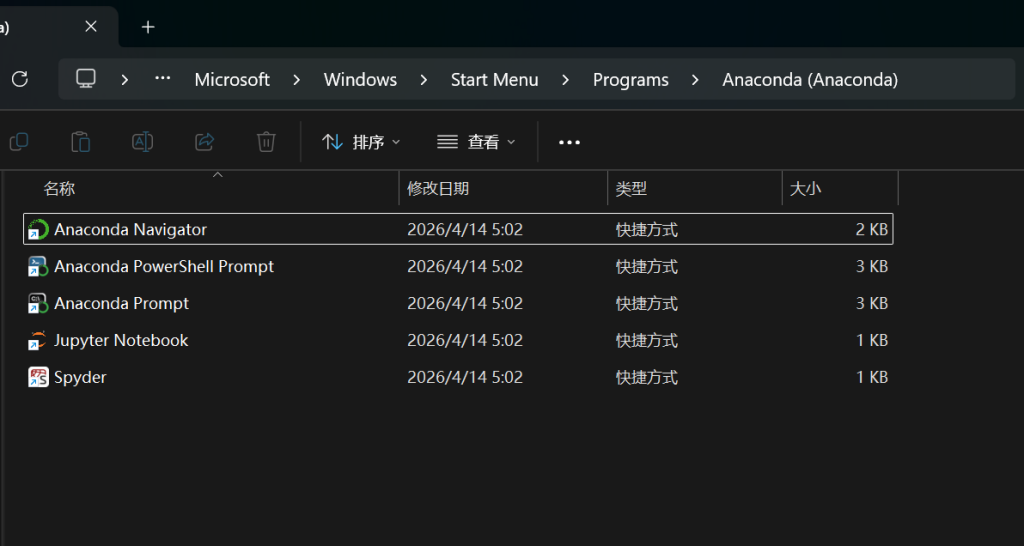Screen dimensions: 1024x546
Task: Click the Anaconda Prompt shortcut icon
Action: point(38,304)
